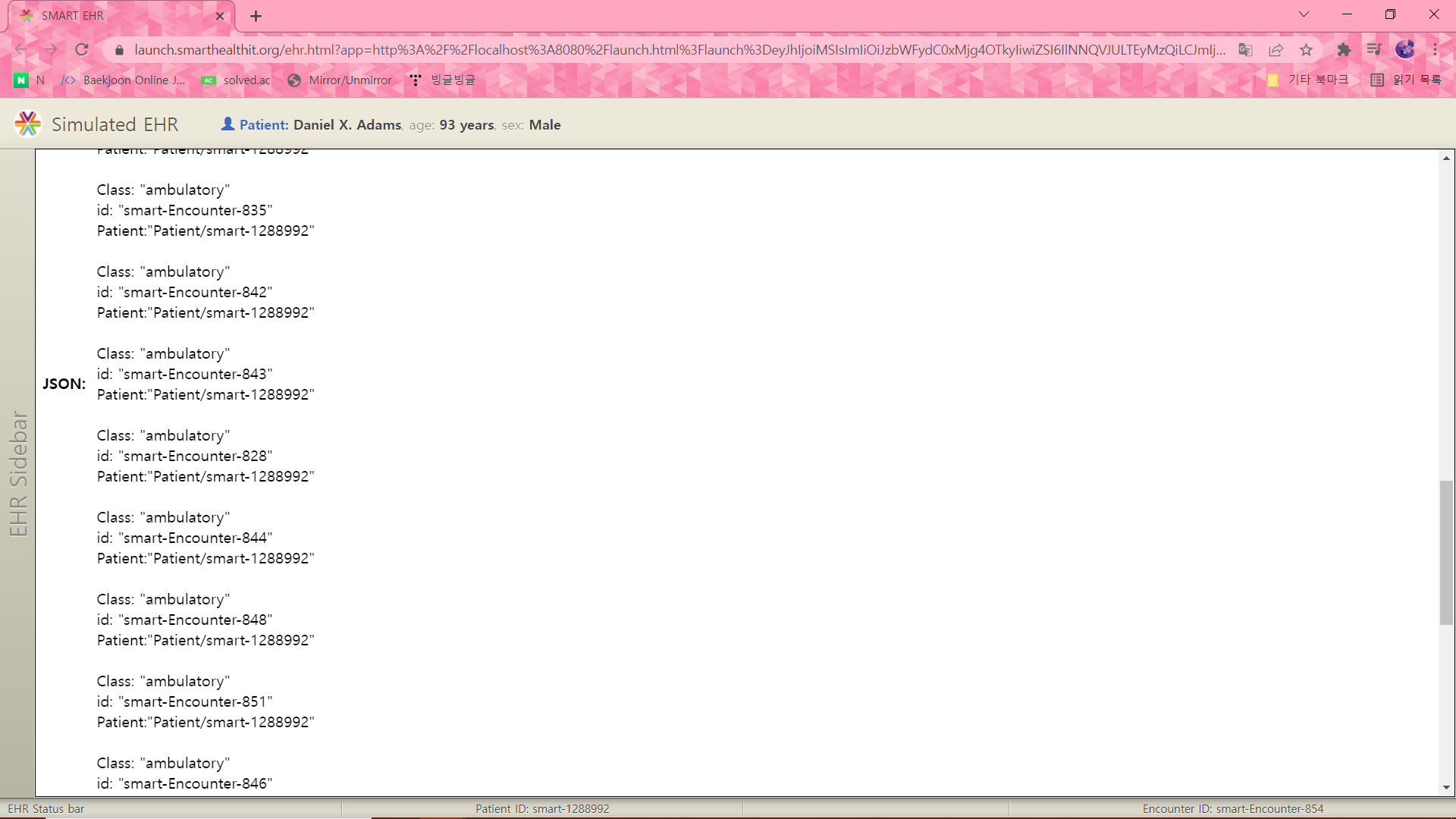Open Chrome three-dot menu
Image resolution: width=1456 pixels, height=819 pixels.
1436,50
